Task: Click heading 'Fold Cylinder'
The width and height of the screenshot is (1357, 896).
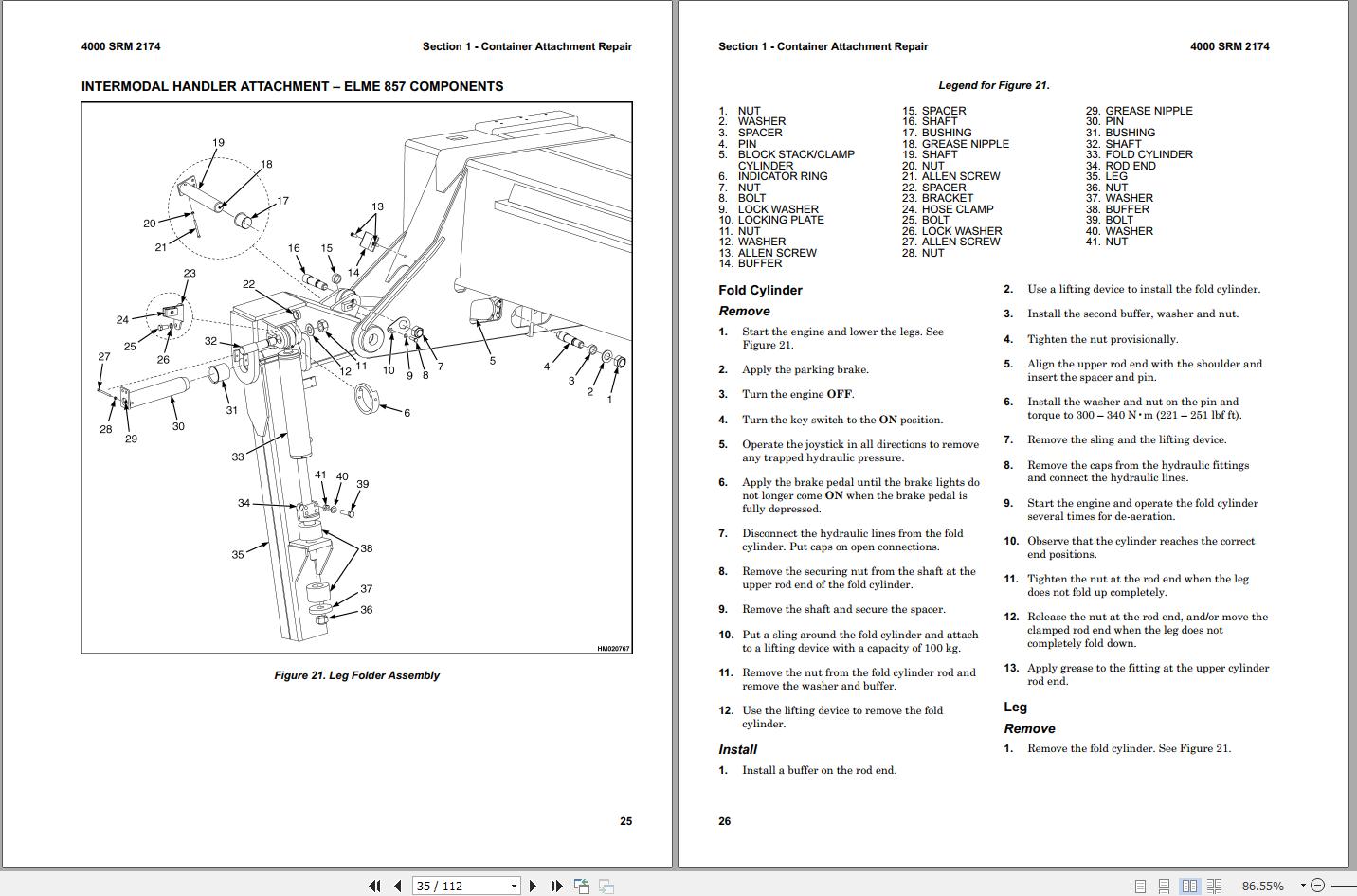Action: click(x=760, y=290)
